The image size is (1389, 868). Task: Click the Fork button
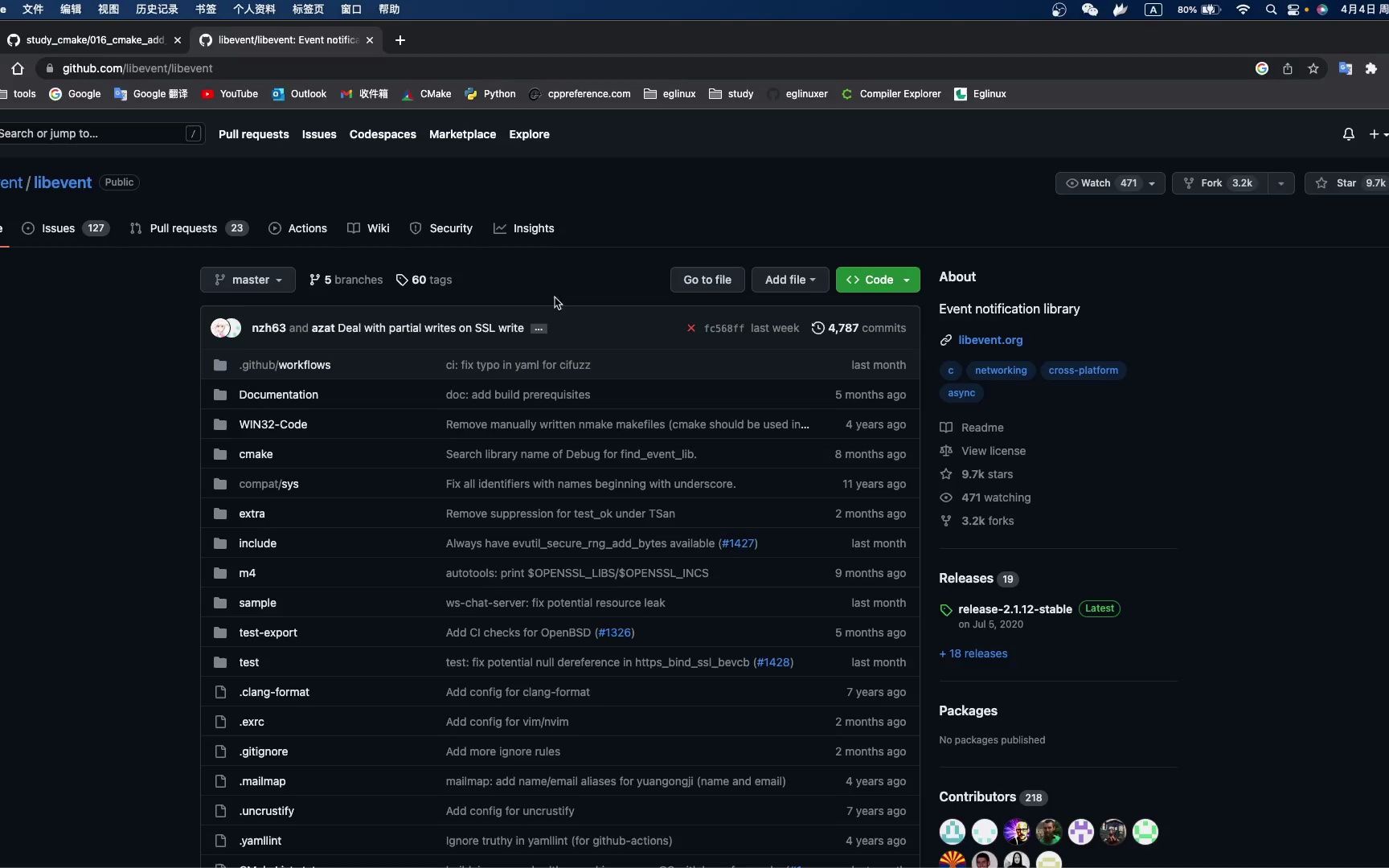(1219, 183)
